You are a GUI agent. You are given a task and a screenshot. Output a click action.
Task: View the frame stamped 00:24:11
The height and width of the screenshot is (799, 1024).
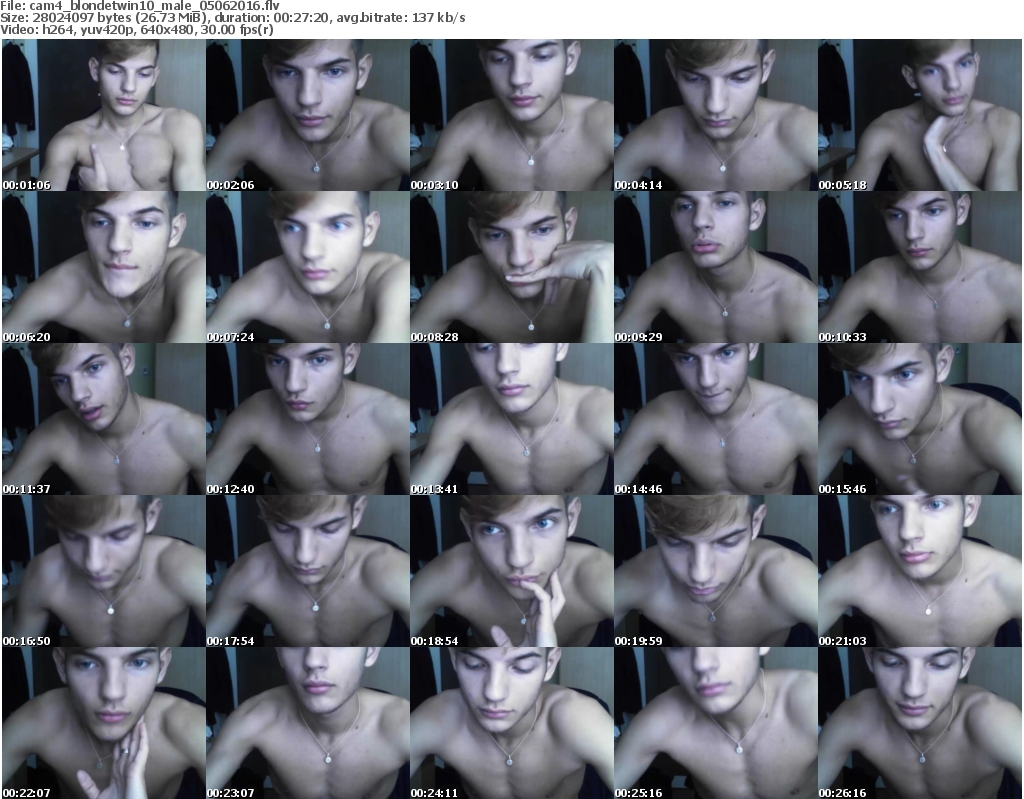[511, 723]
